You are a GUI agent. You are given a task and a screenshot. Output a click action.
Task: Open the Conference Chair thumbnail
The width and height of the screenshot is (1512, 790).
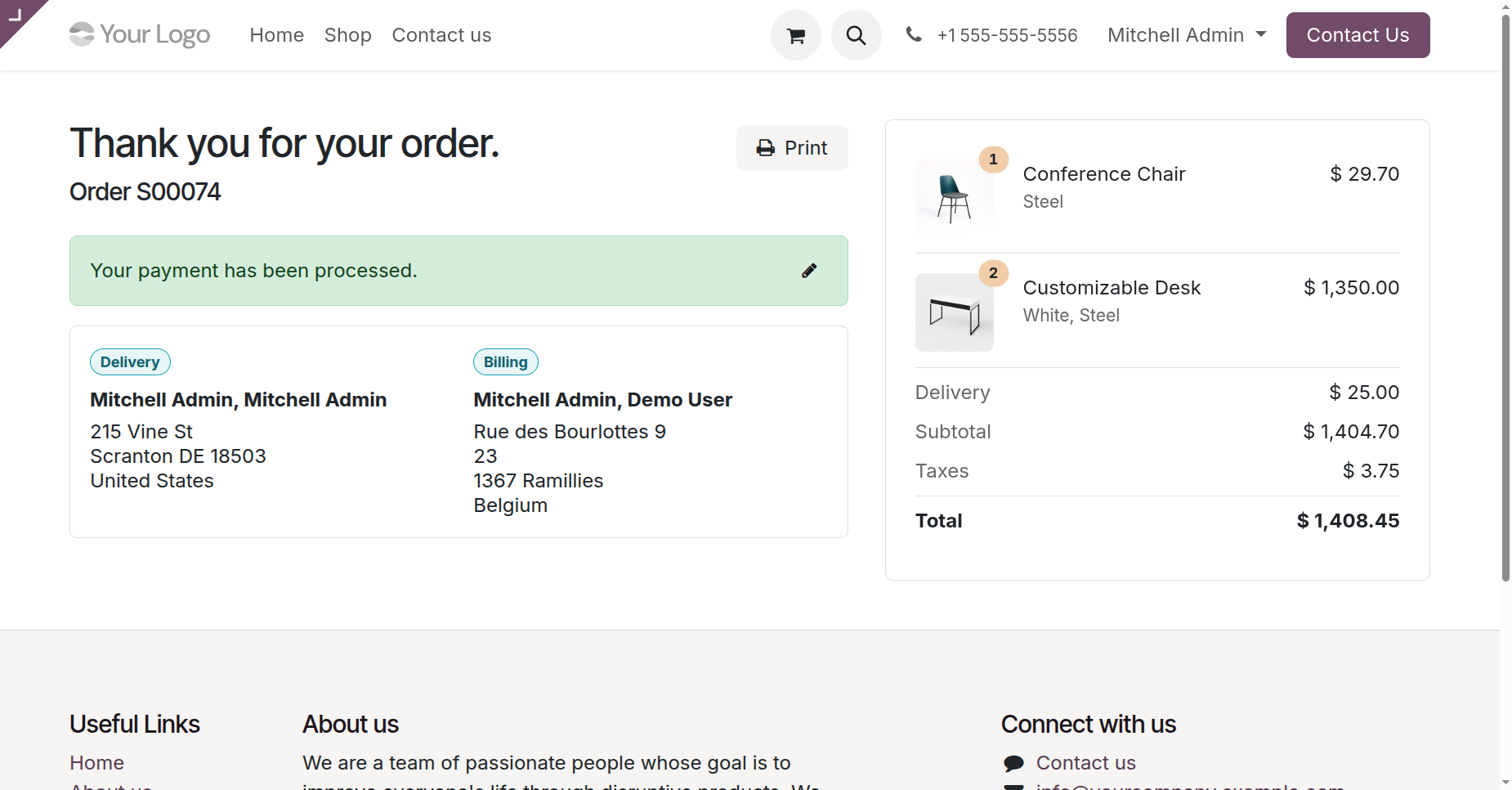click(954, 198)
